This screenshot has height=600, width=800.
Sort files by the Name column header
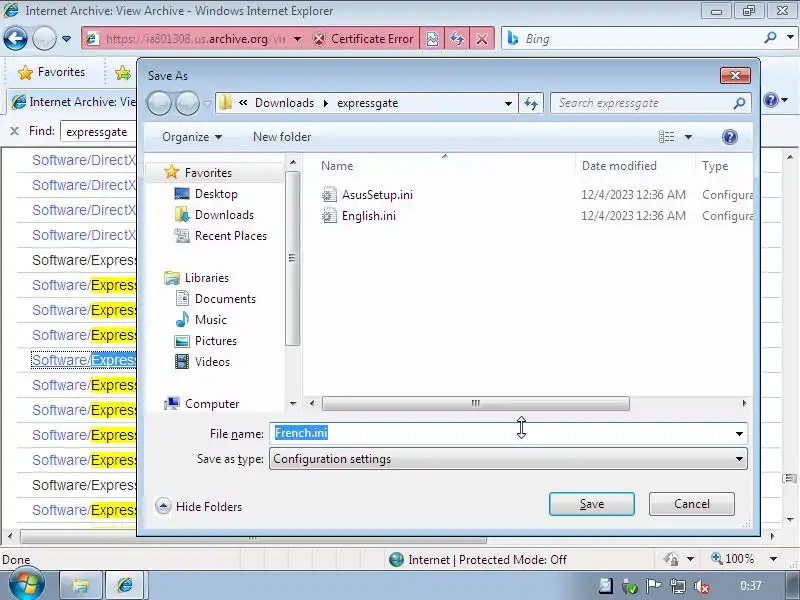[337, 166]
